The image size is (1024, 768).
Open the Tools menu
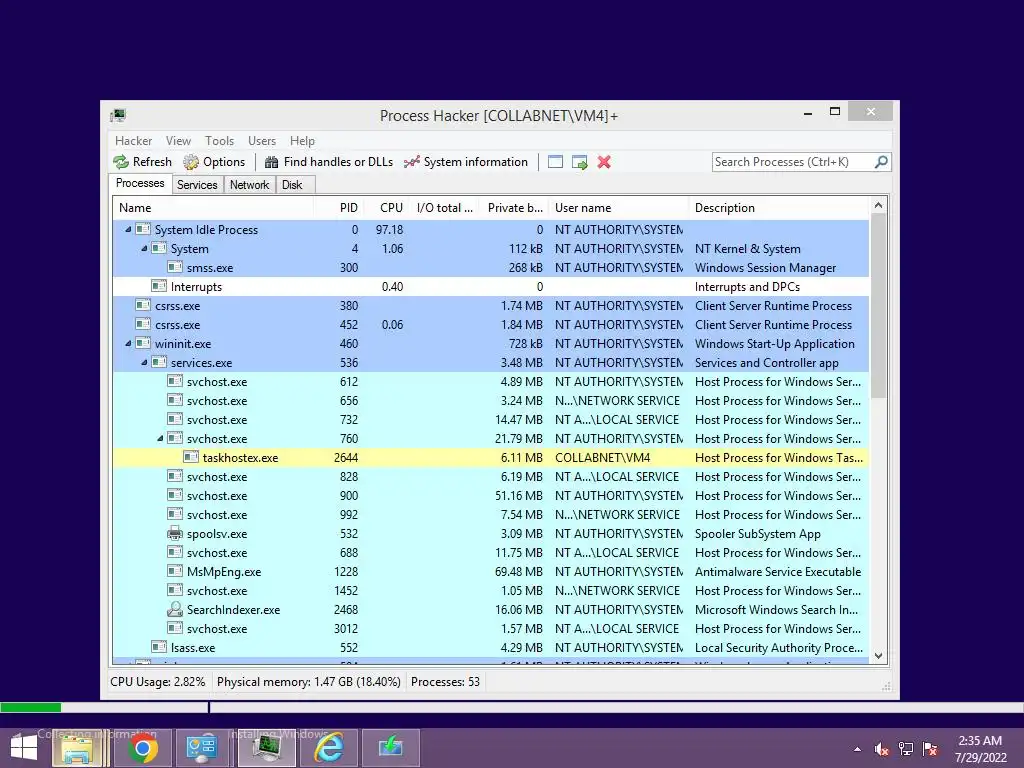click(219, 140)
